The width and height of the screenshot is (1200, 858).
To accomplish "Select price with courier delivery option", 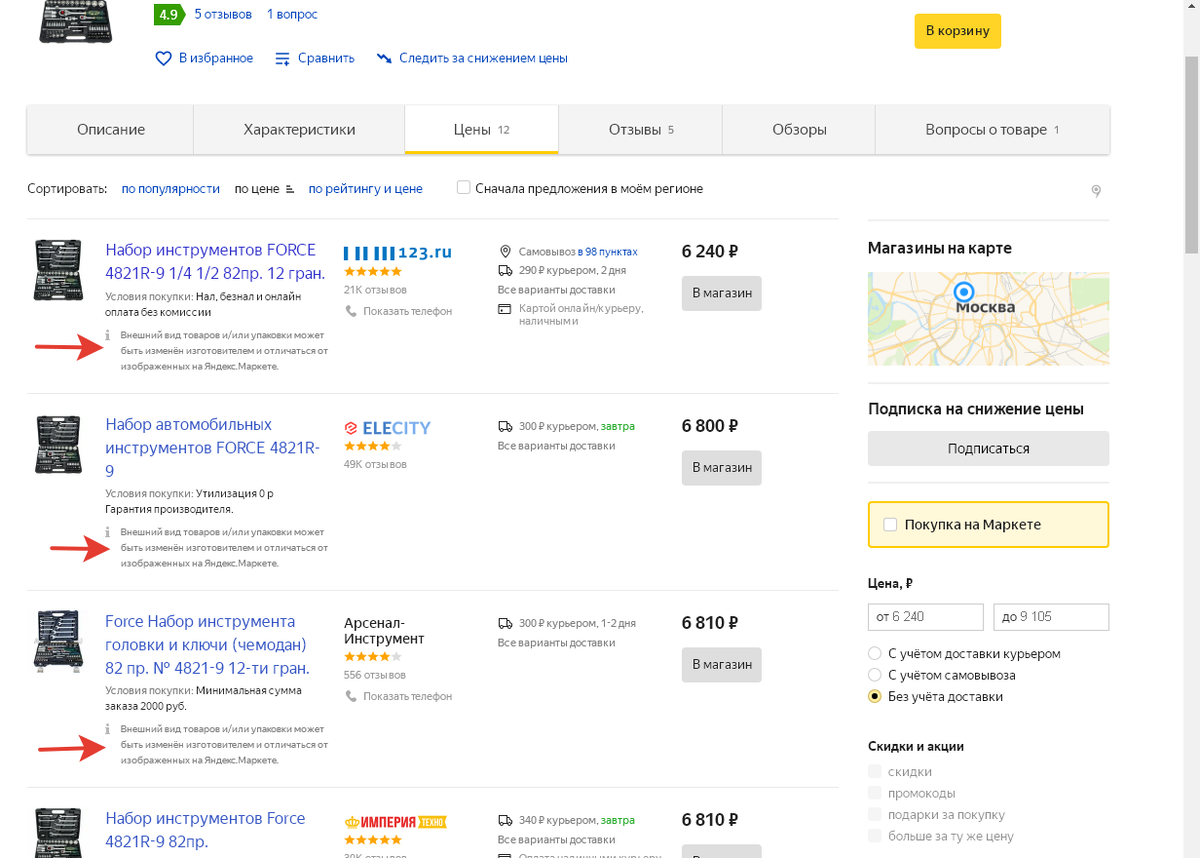I will point(875,654).
